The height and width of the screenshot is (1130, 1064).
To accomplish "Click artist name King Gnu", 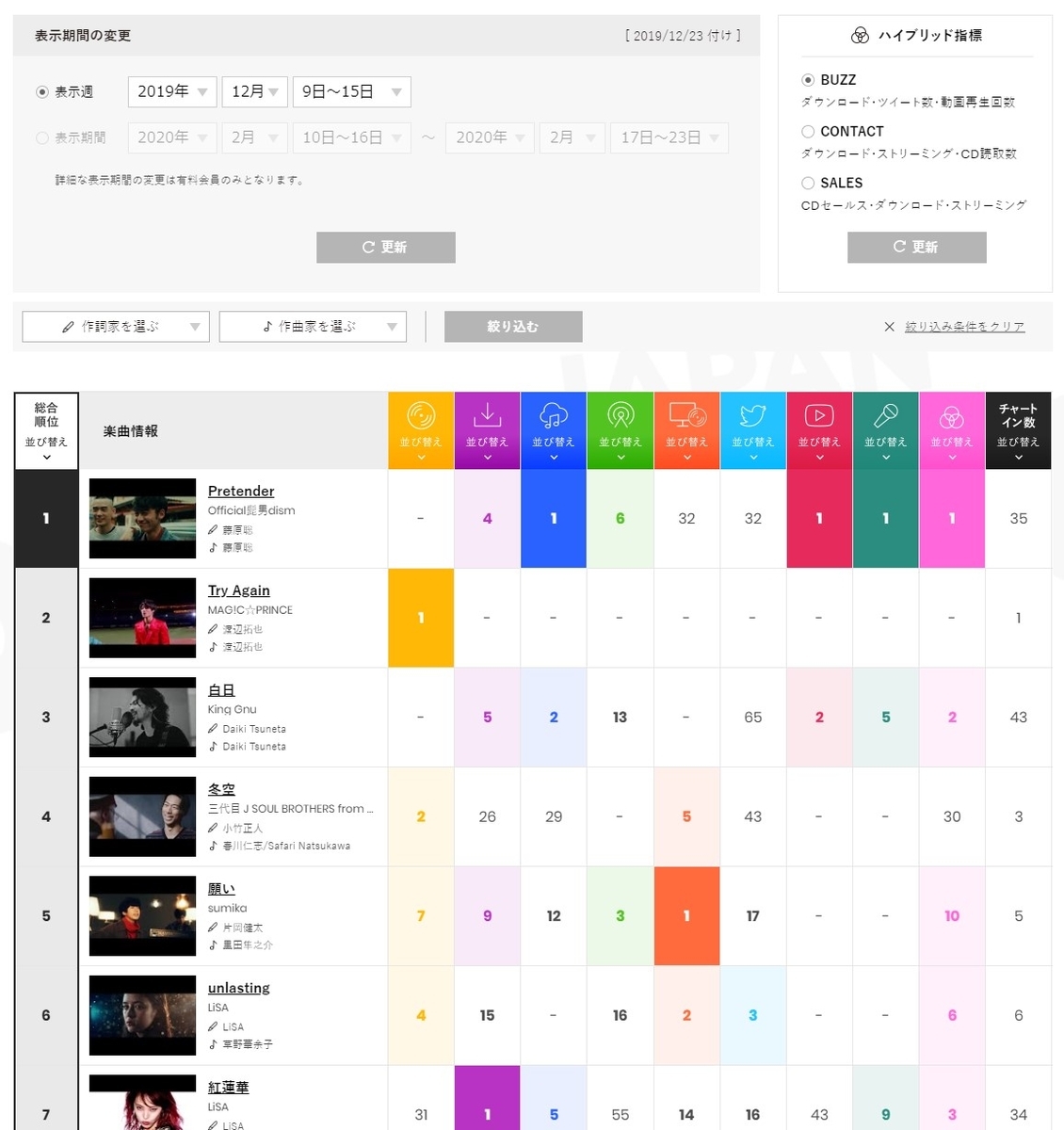I will click(x=233, y=709).
